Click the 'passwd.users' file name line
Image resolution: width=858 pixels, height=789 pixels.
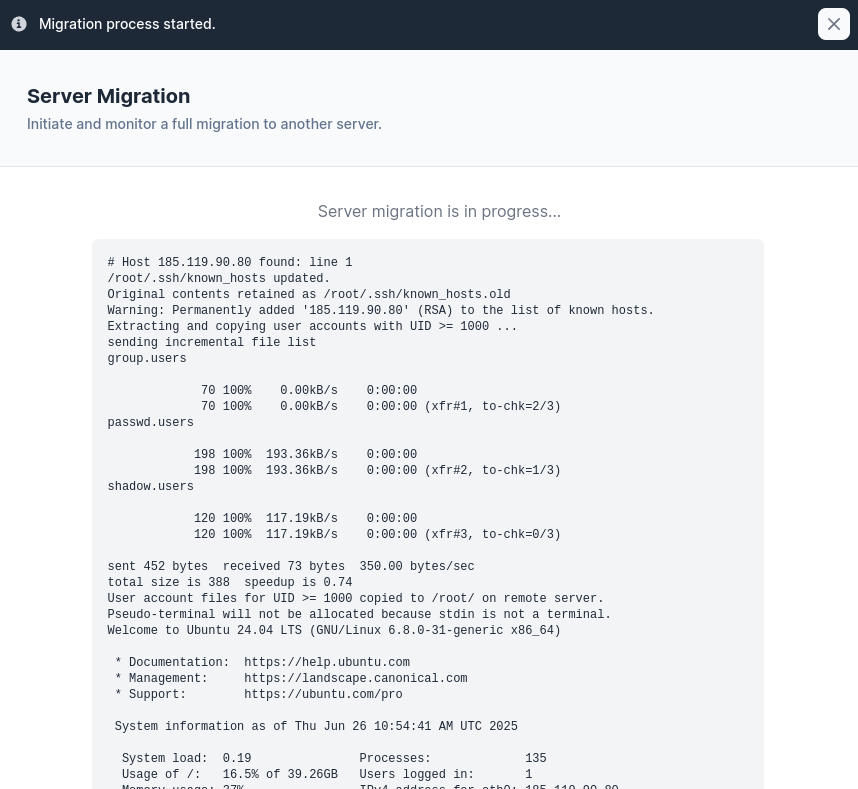click(150, 422)
